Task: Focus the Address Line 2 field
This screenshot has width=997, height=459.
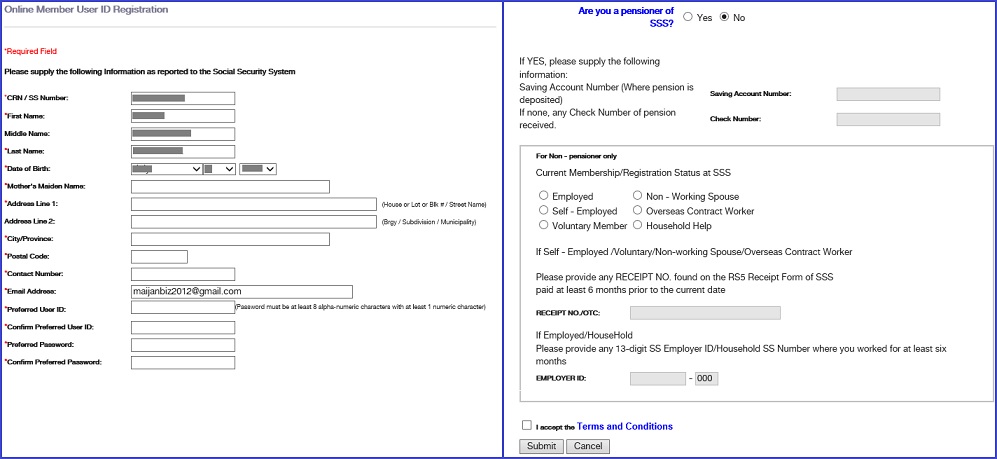Action: coord(254,222)
